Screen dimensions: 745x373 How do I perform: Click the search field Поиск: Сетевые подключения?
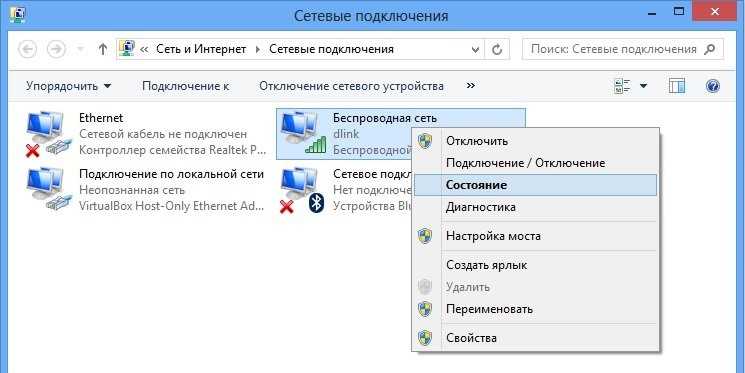pos(622,49)
